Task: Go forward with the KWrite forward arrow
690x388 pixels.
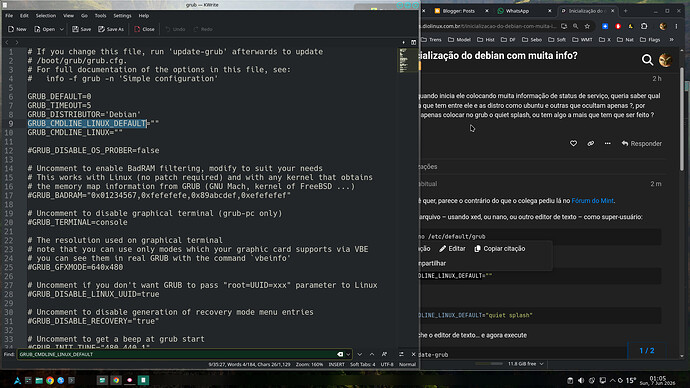Action: (x=17, y=42)
